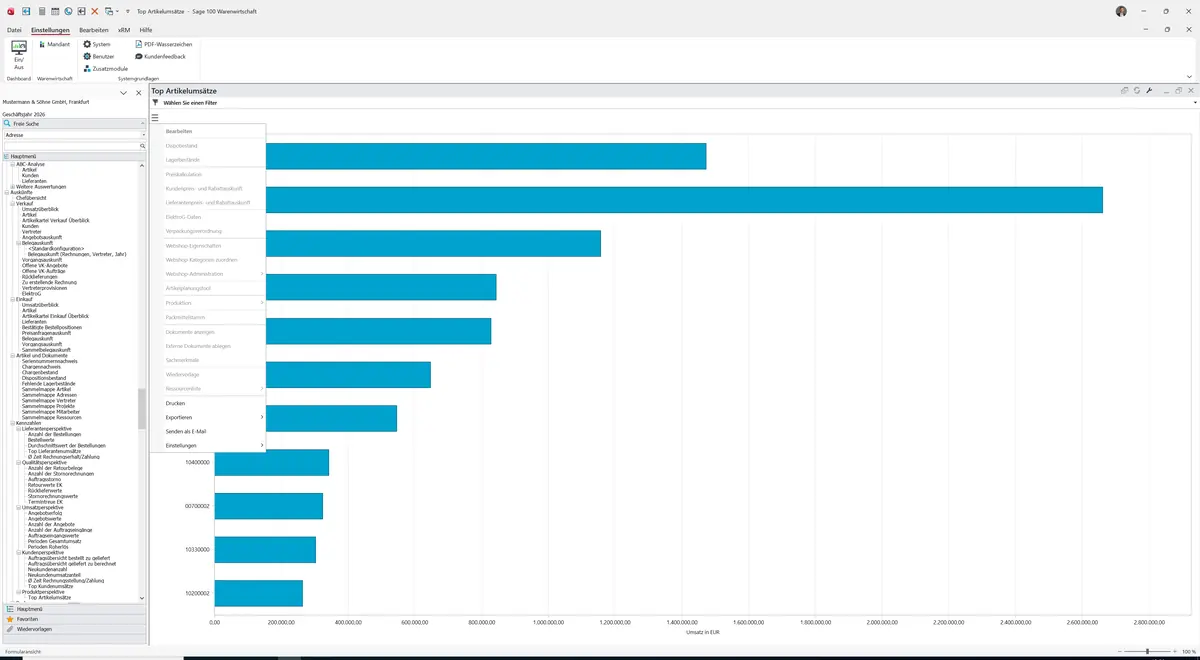
Task: Collapse the Kennzahlen tree node
Action: tap(13, 422)
